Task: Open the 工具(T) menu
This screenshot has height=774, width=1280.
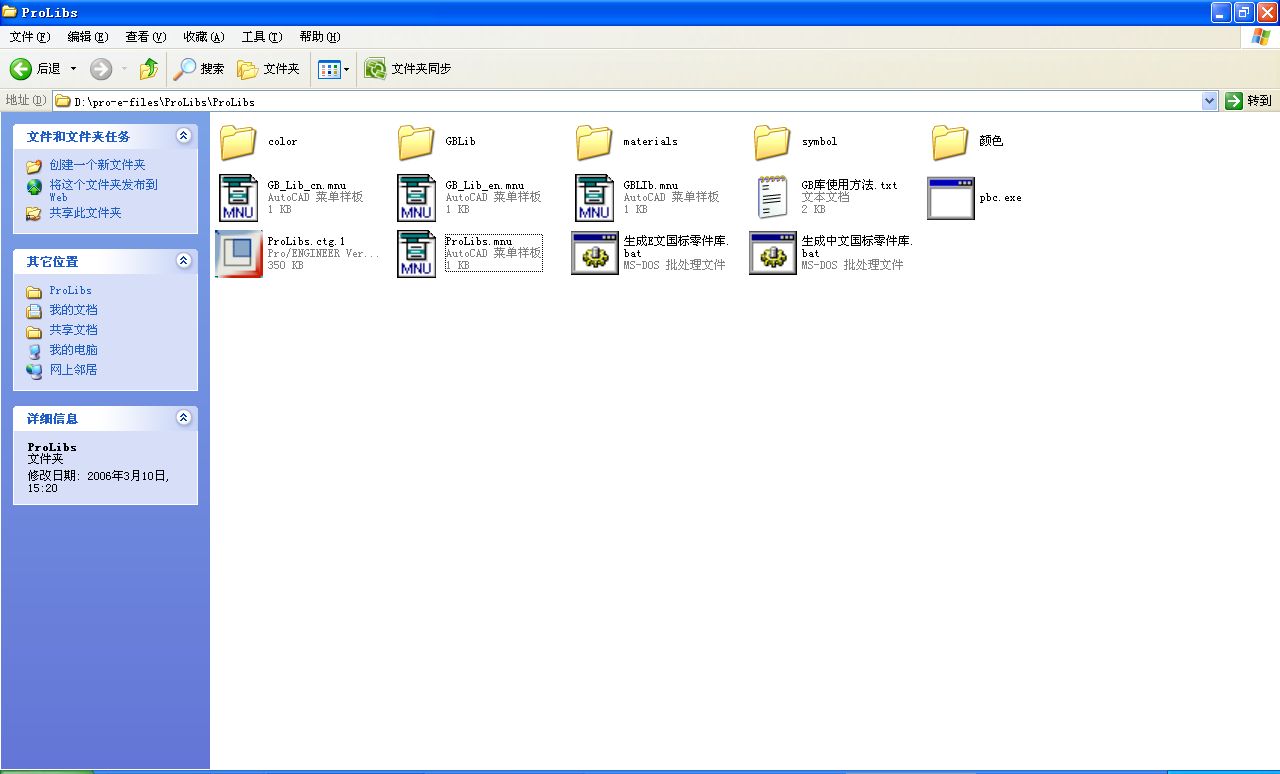Action: coord(262,37)
